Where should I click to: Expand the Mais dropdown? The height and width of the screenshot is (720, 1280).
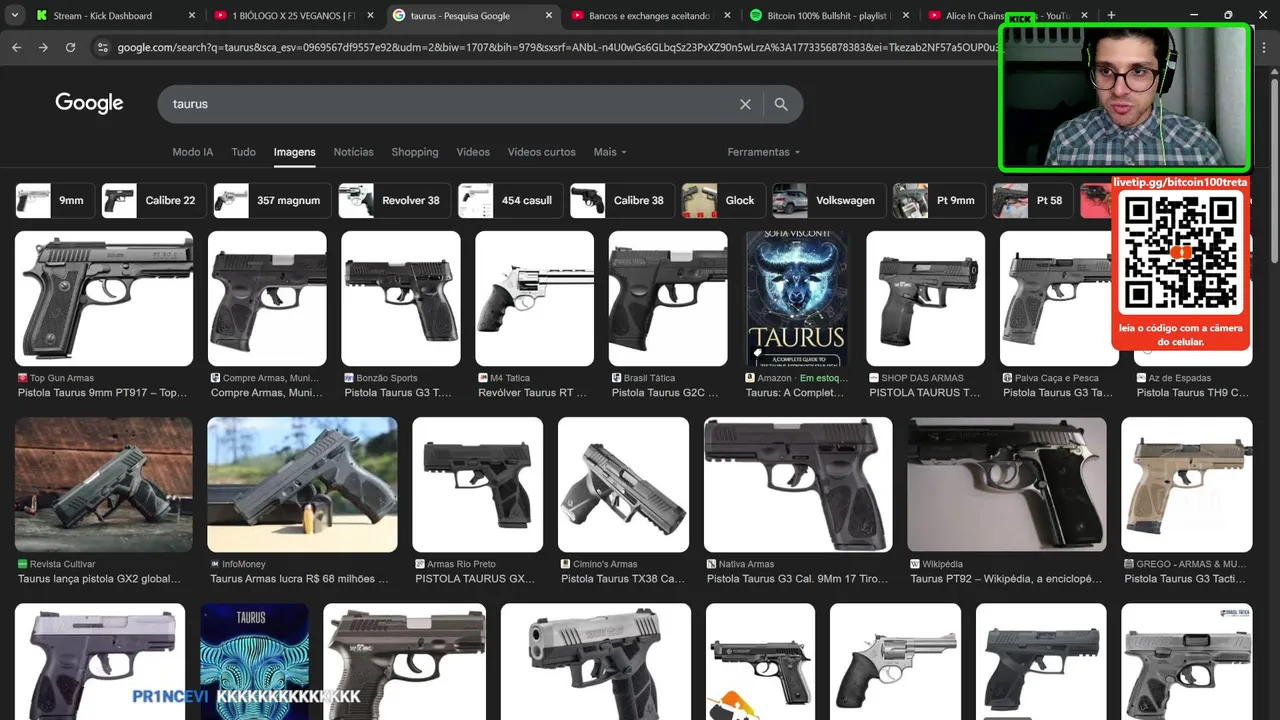coord(609,152)
